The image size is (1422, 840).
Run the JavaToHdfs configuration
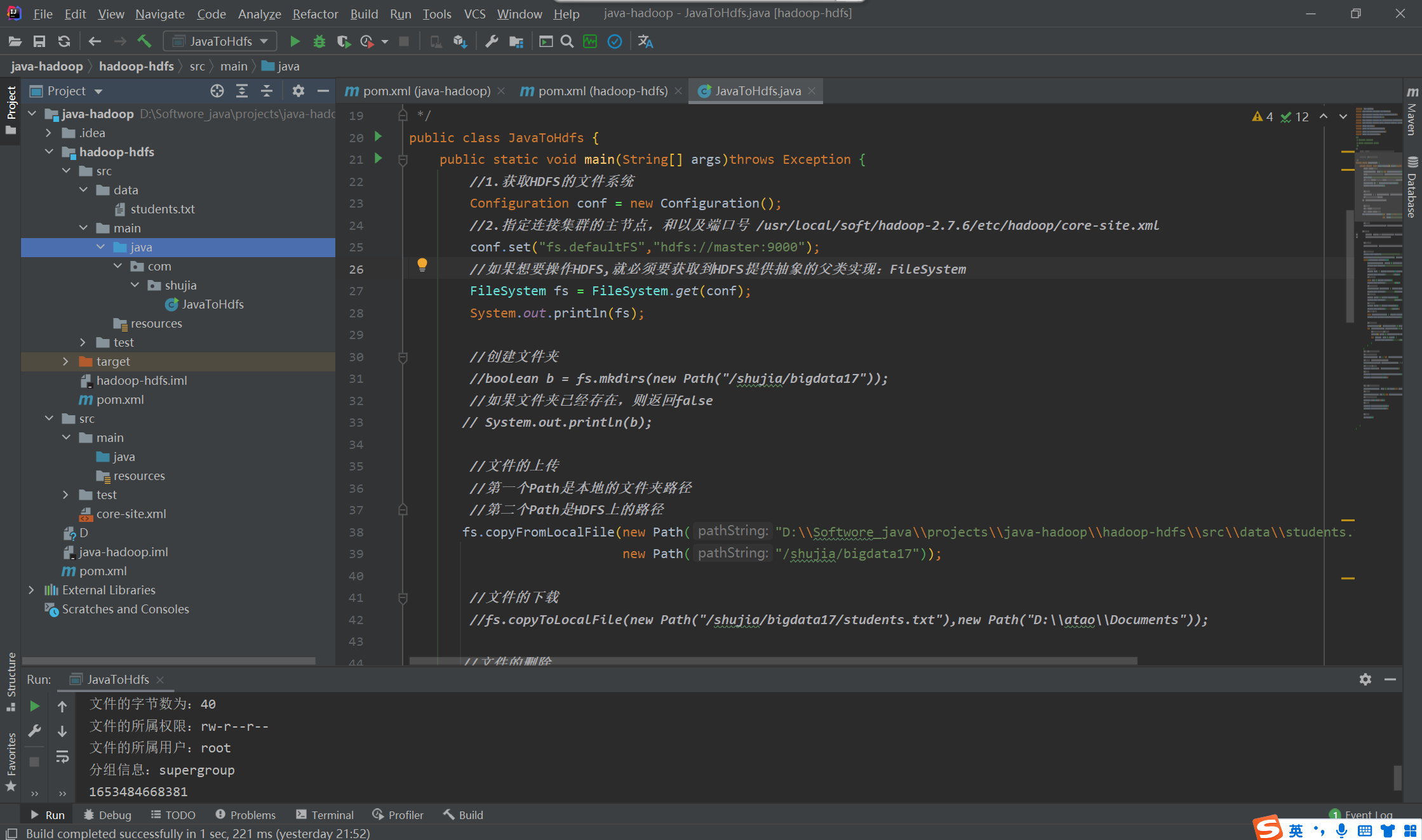pyautogui.click(x=295, y=41)
